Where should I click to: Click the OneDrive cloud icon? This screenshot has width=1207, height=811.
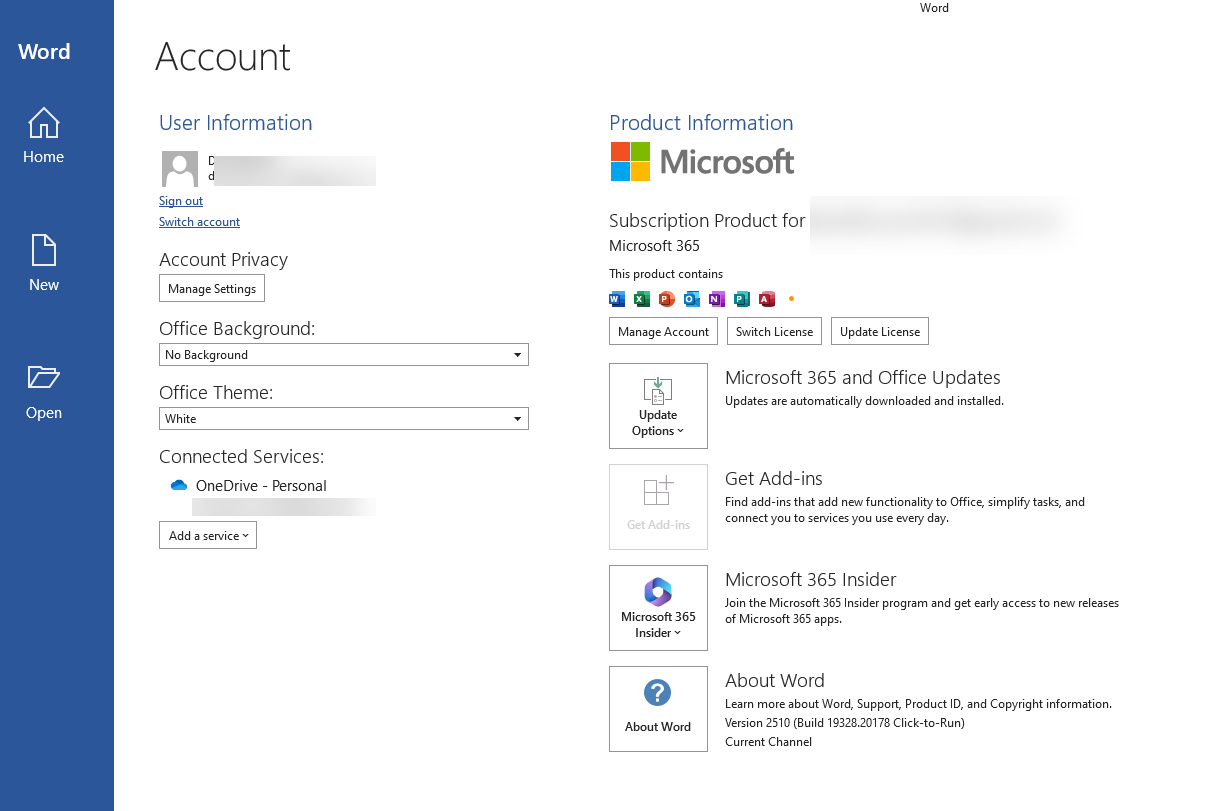click(x=179, y=485)
